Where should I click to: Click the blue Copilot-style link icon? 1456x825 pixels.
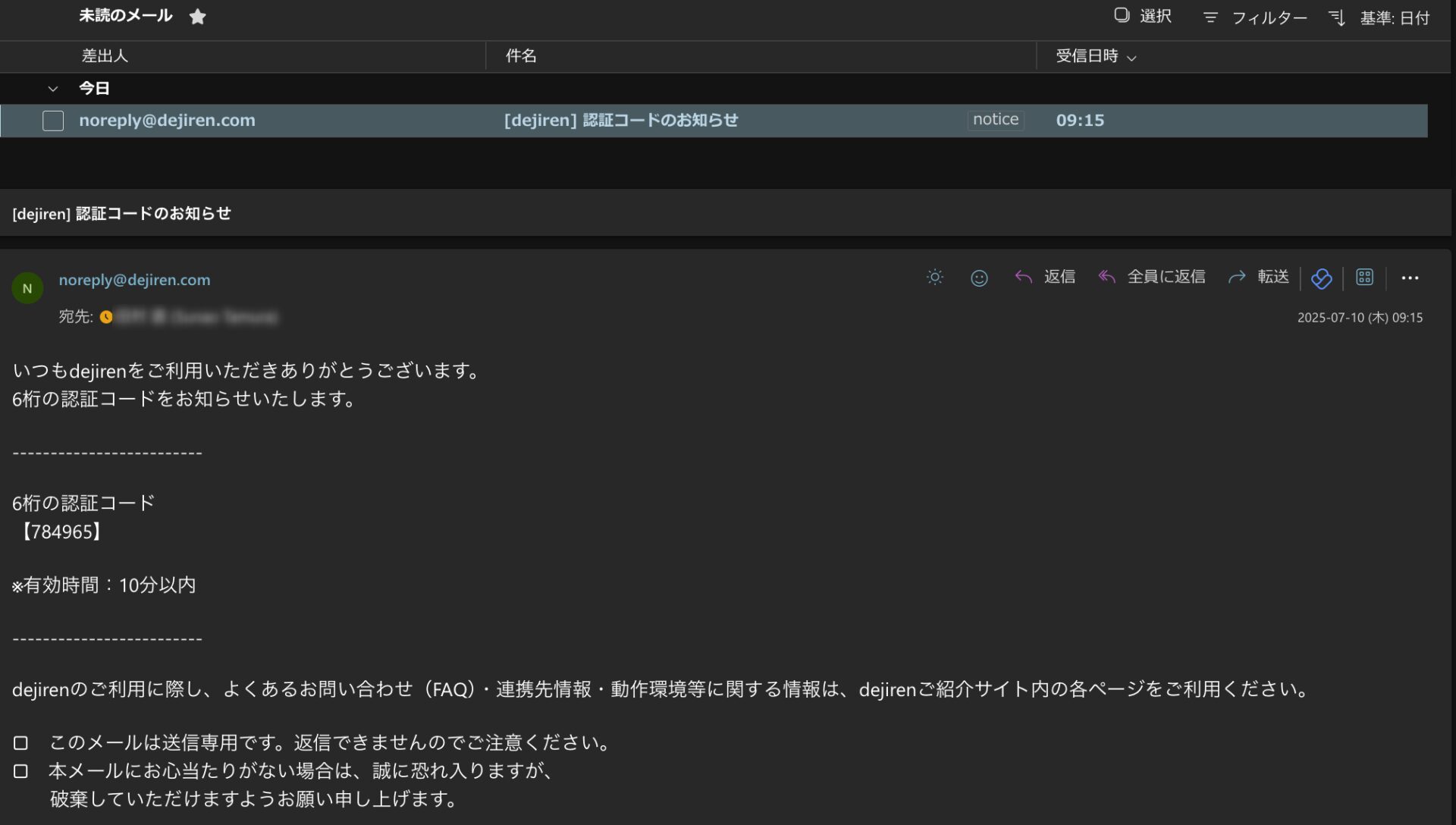pos(1321,278)
